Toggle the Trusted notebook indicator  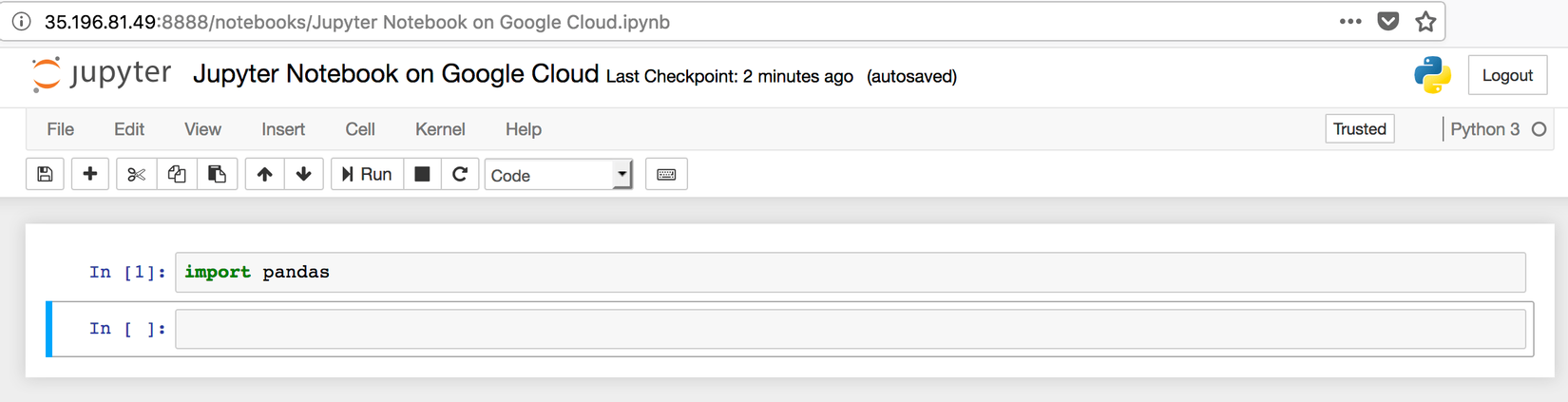1359,129
